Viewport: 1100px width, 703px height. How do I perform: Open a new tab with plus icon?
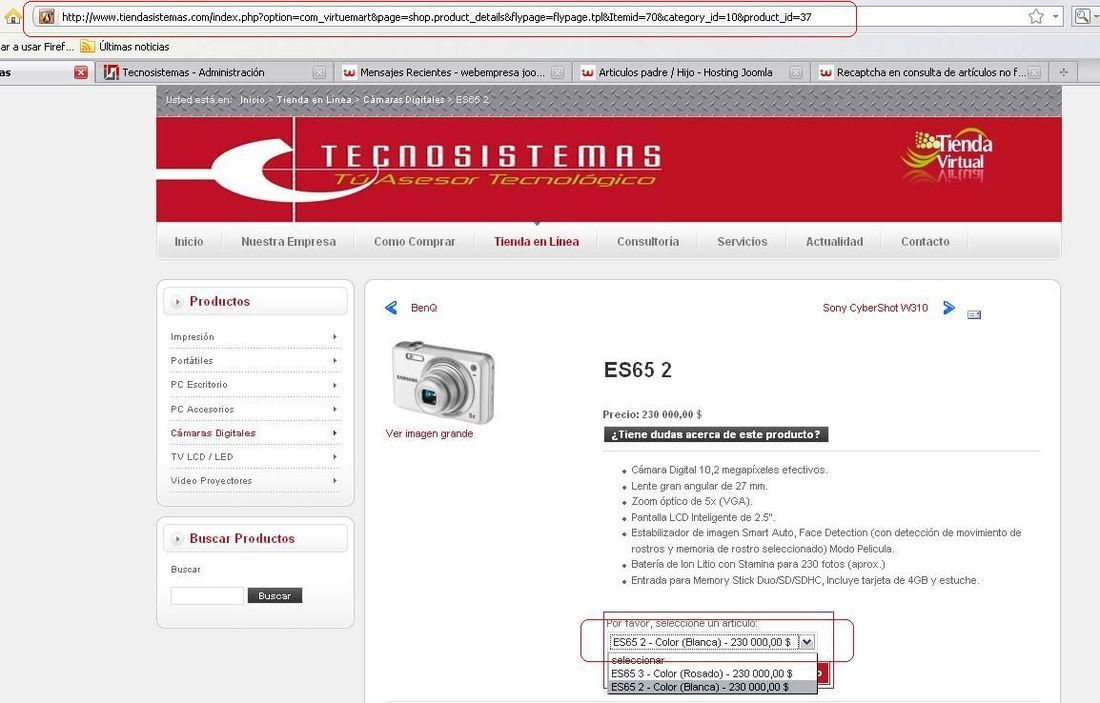(x=1064, y=72)
